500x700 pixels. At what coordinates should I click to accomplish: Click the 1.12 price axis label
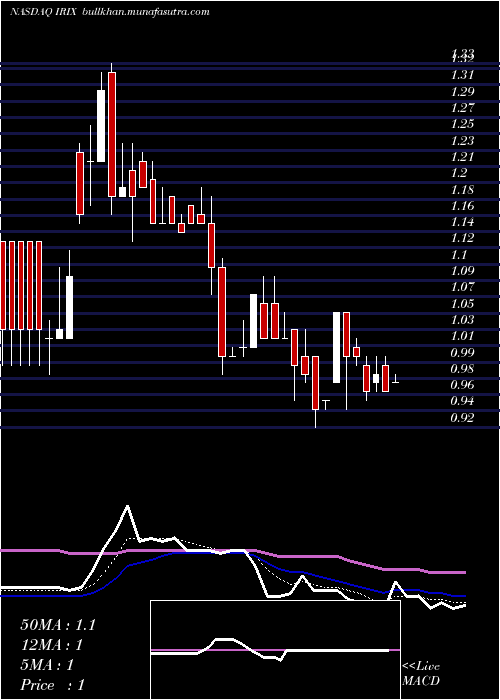(x=462, y=238)
